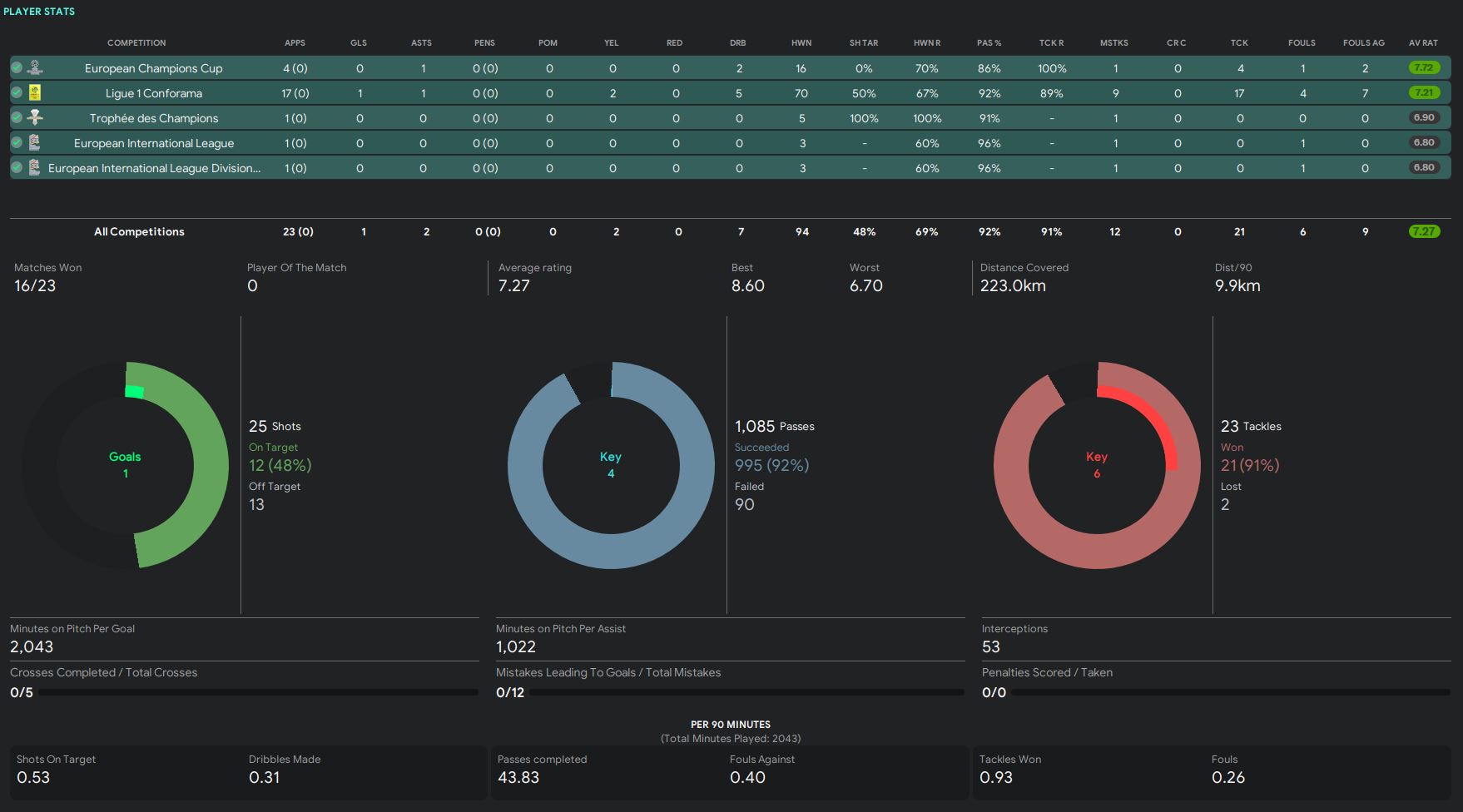Viewport: 1463px width, 812px height.
Task: Click the Trophée des Champions trophy icon
Action: pos(35,118)
